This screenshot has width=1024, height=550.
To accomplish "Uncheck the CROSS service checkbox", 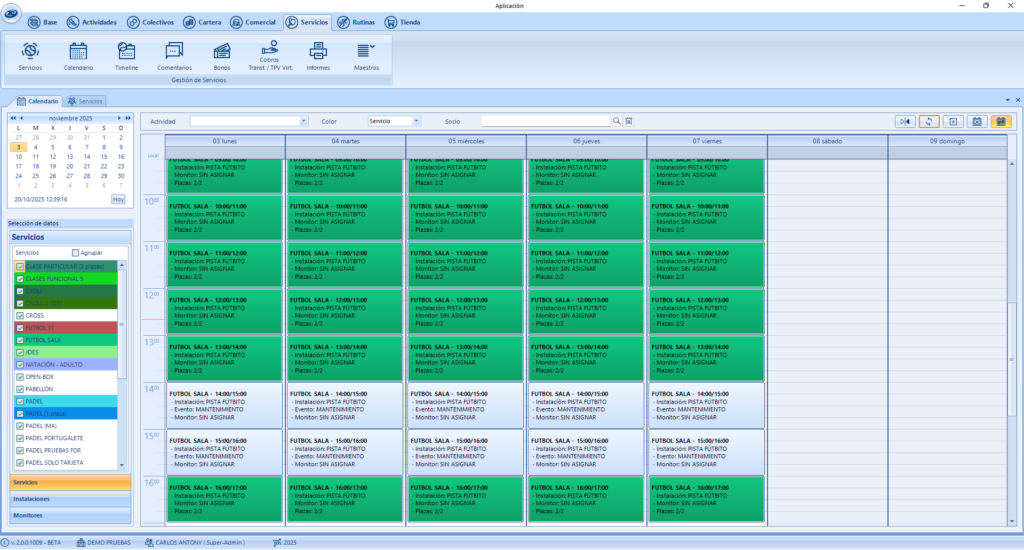I will click(x=20, y=315).
